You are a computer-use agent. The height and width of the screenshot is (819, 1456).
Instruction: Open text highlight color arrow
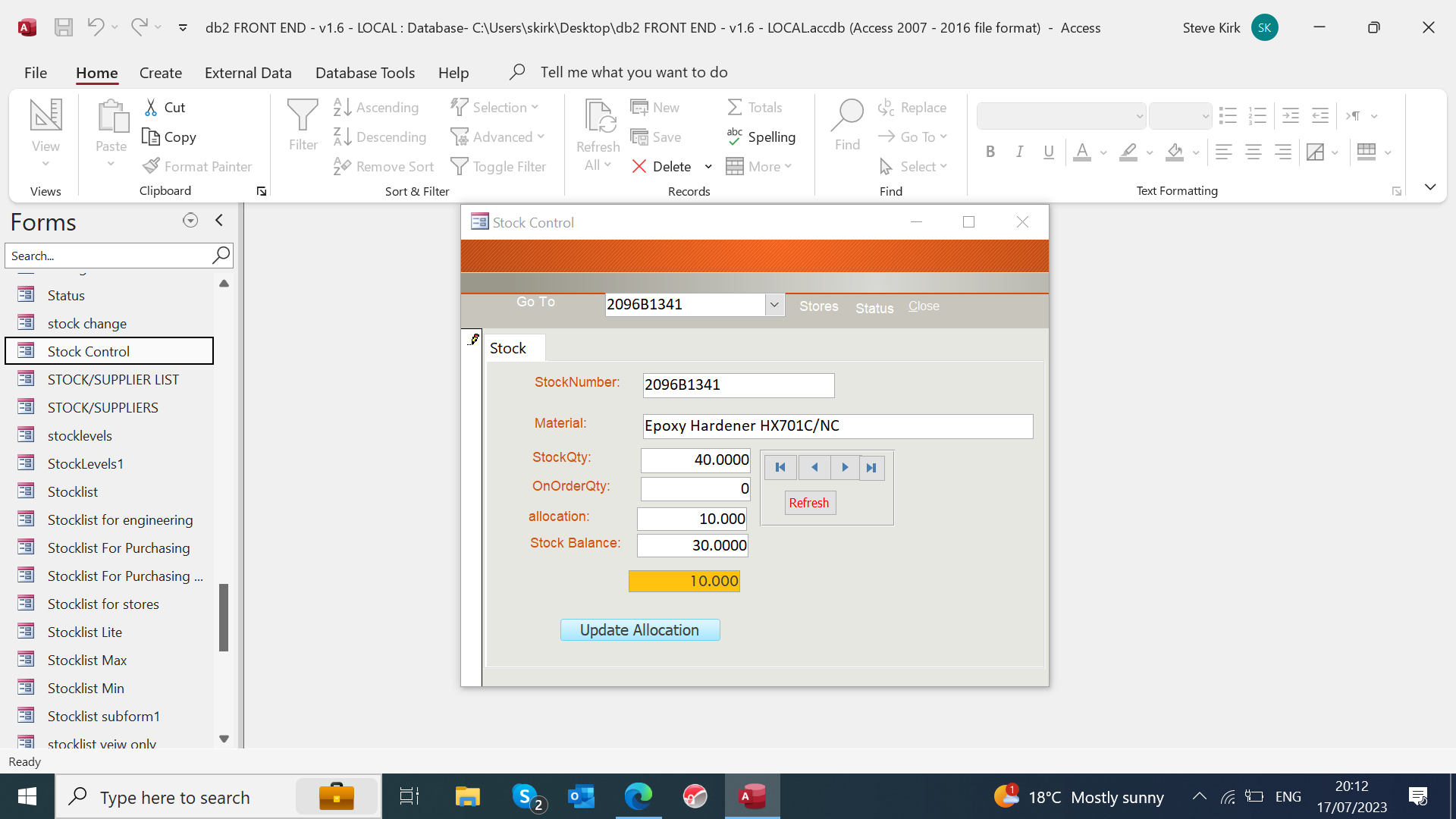[1150, 152]
